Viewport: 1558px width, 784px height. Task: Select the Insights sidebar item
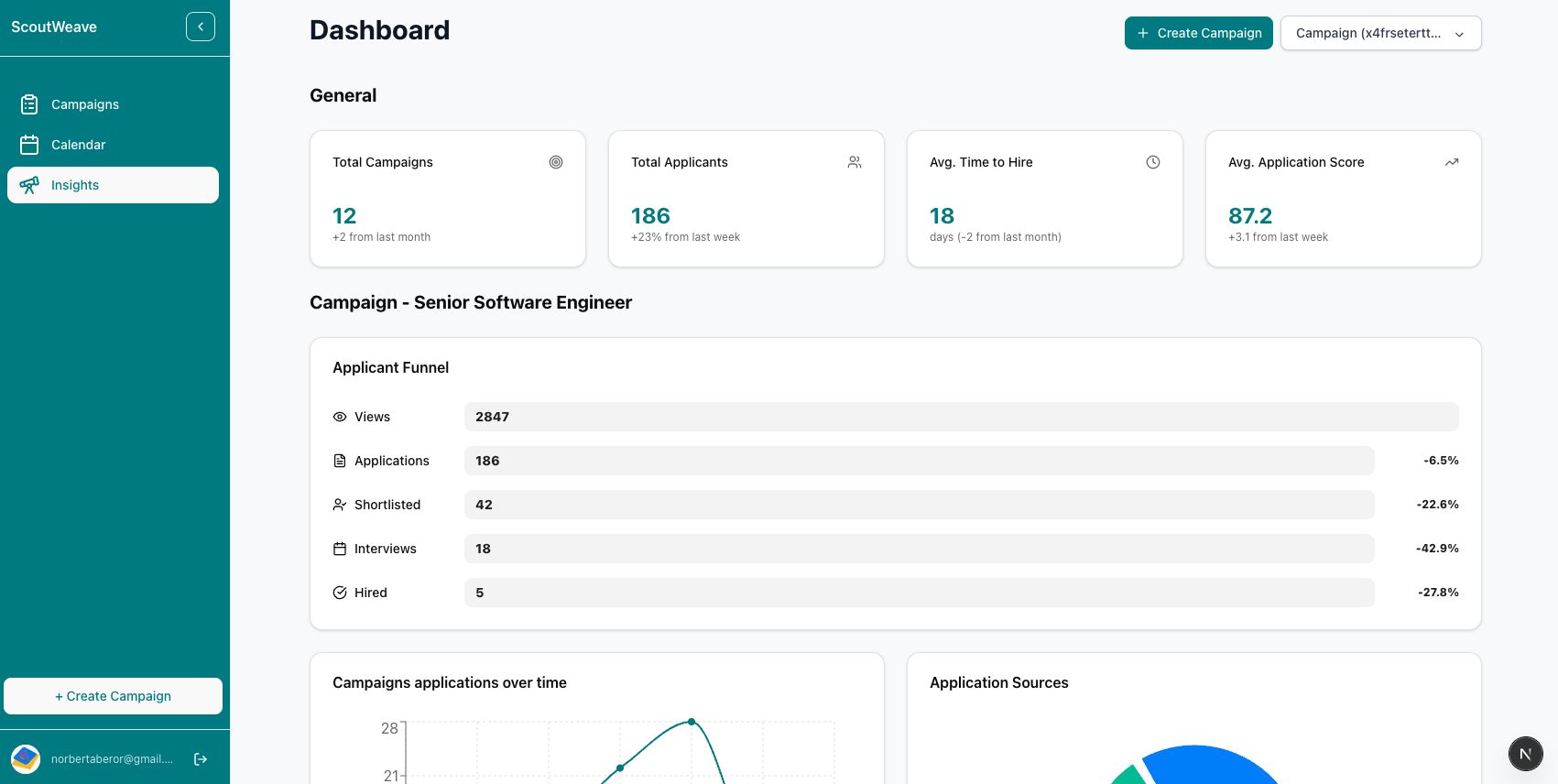113,185
